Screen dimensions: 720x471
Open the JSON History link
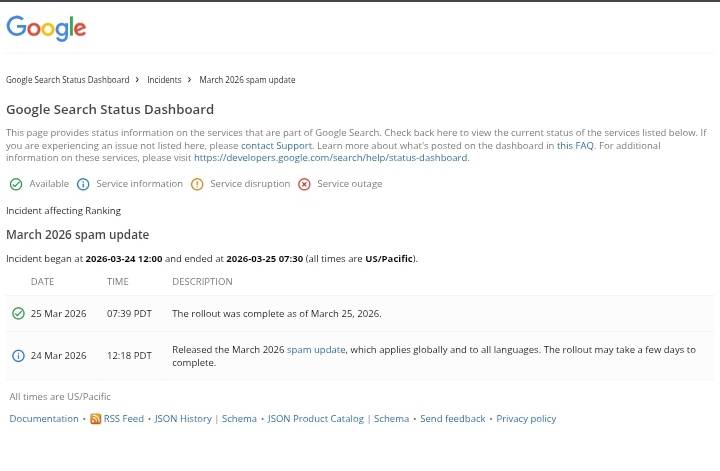coord(183,419)
